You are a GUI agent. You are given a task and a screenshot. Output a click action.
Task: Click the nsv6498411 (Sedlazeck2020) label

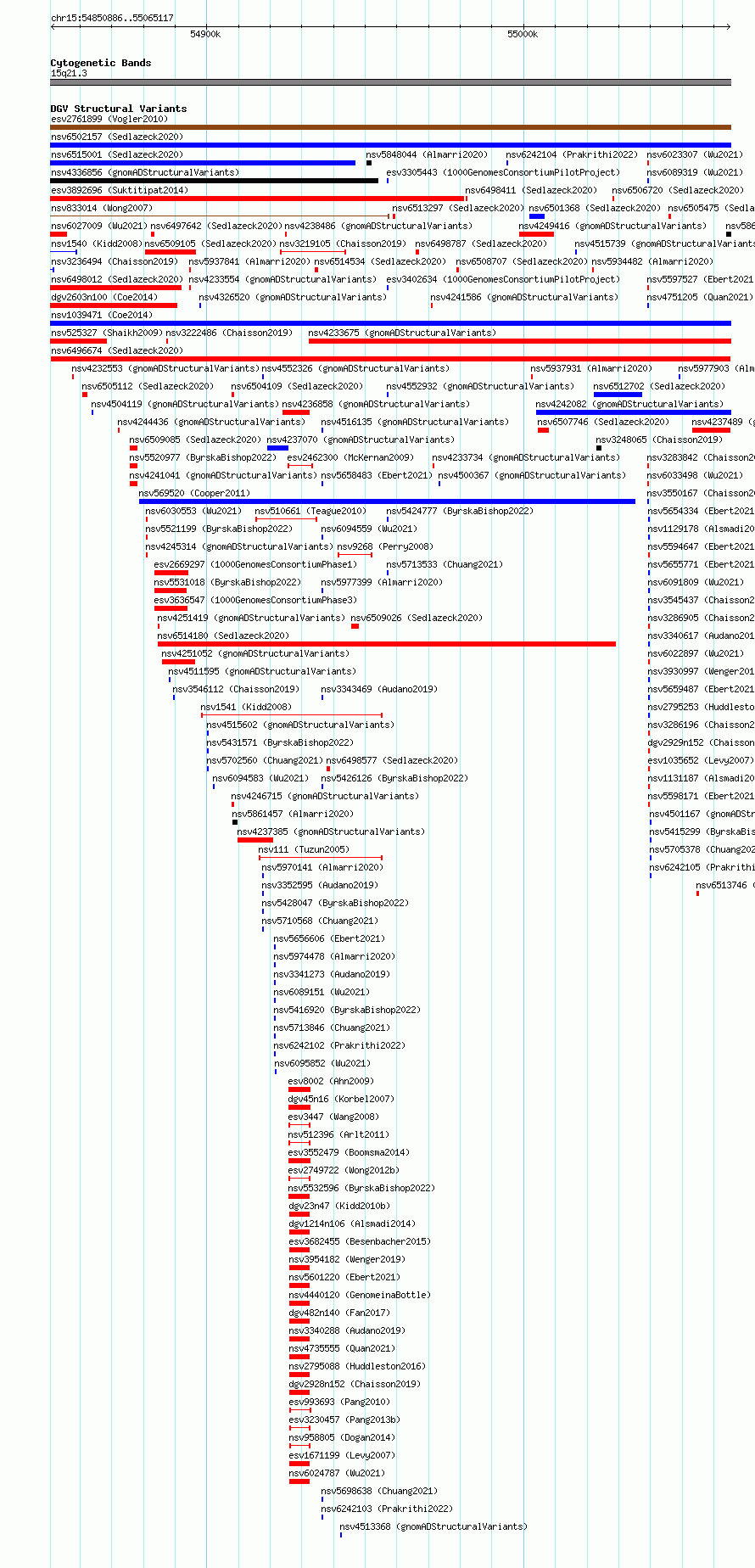click(x=531, y=190)
